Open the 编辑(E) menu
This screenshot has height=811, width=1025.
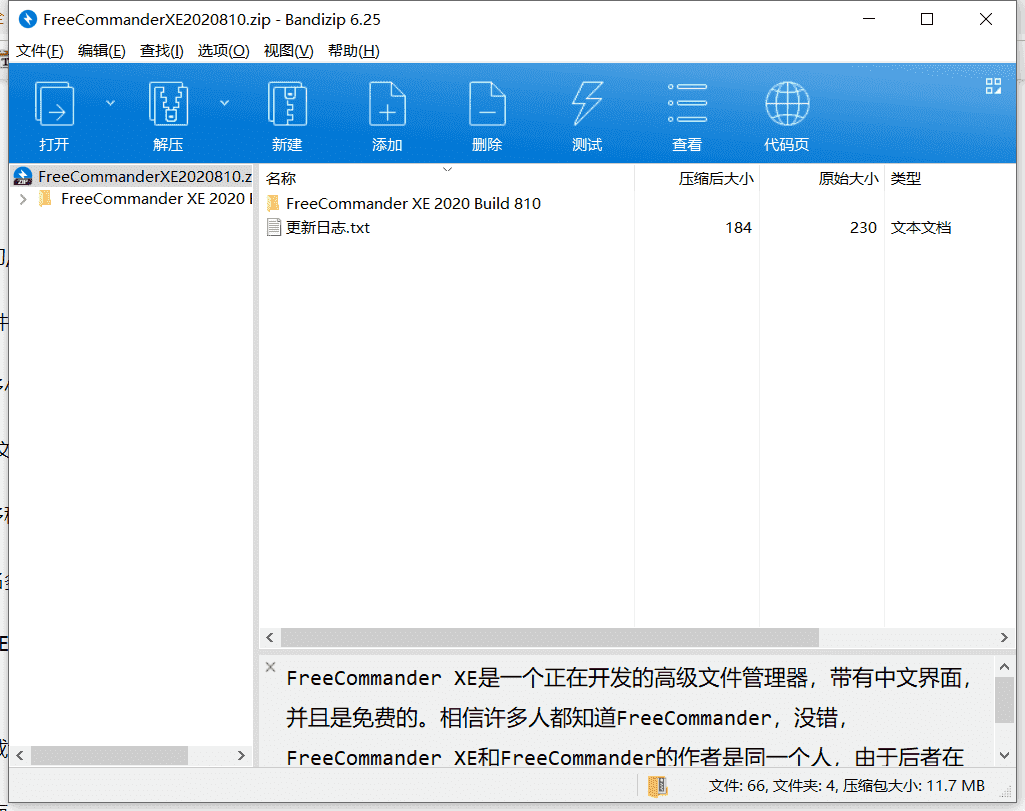pos(101,51)
